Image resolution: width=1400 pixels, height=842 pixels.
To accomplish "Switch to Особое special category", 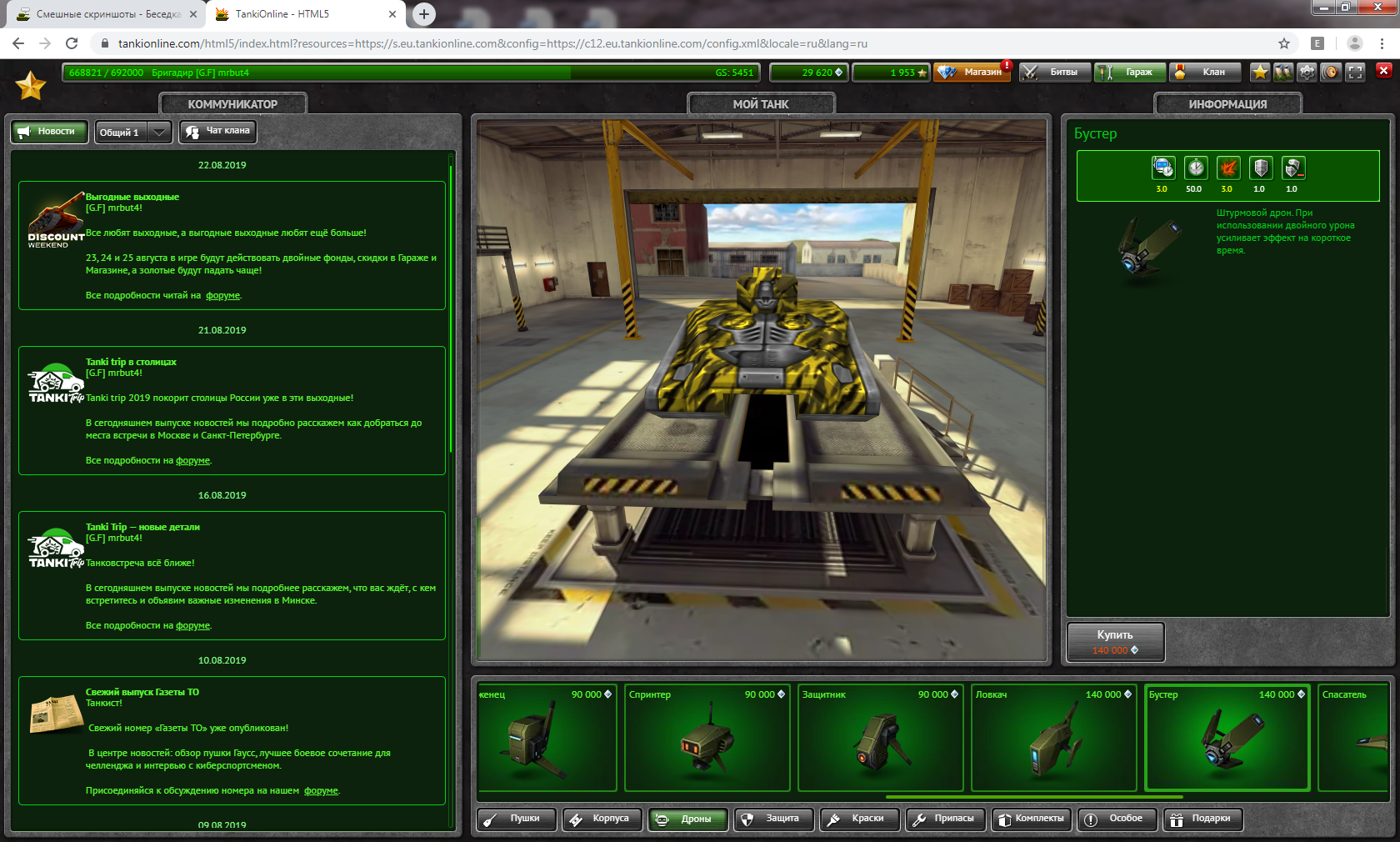I will click(1117, 819).
